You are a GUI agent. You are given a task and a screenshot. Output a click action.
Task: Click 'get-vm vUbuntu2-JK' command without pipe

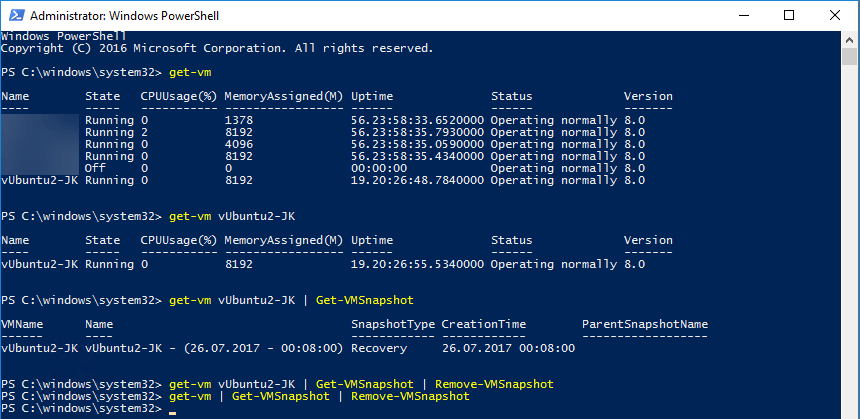click(232, 217)
